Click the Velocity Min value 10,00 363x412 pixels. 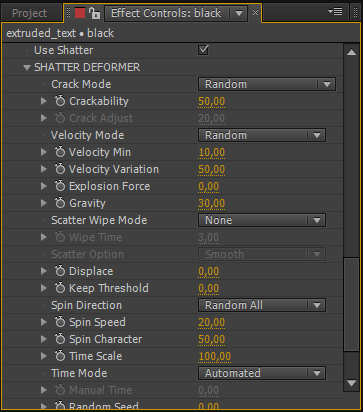pos(212,152)
